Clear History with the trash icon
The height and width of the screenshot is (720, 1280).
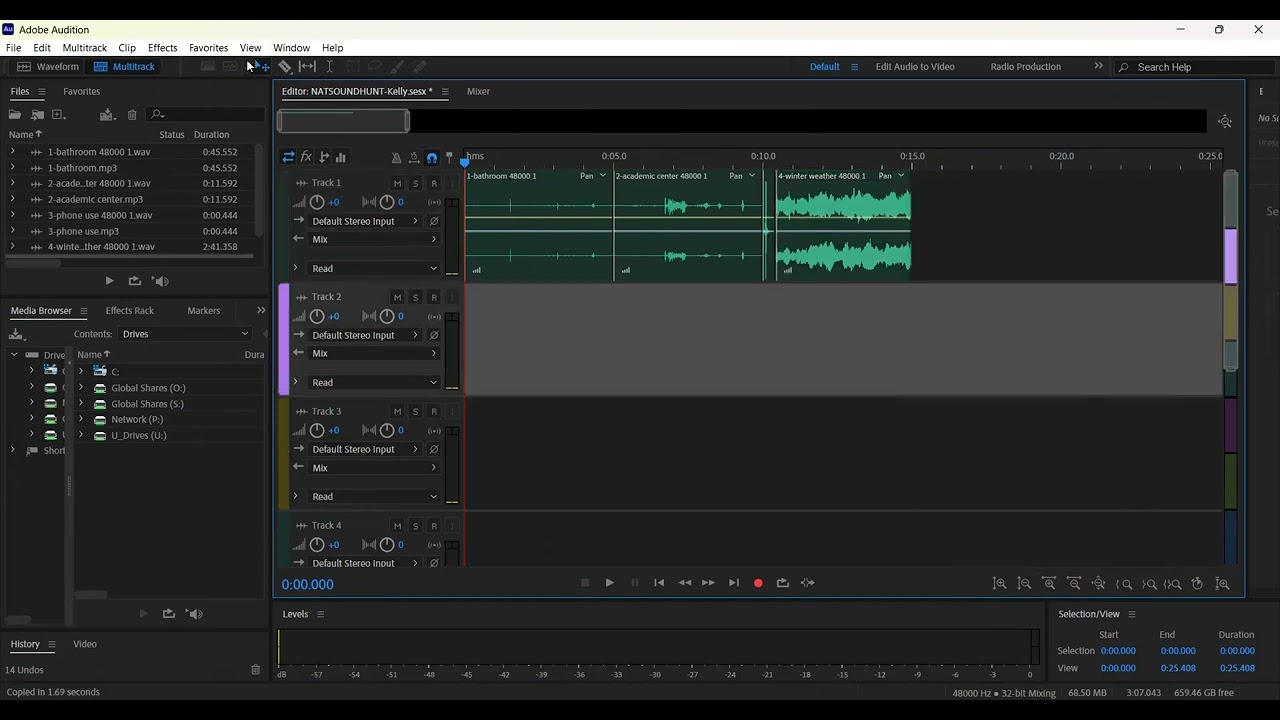click(x=255, y=670)
